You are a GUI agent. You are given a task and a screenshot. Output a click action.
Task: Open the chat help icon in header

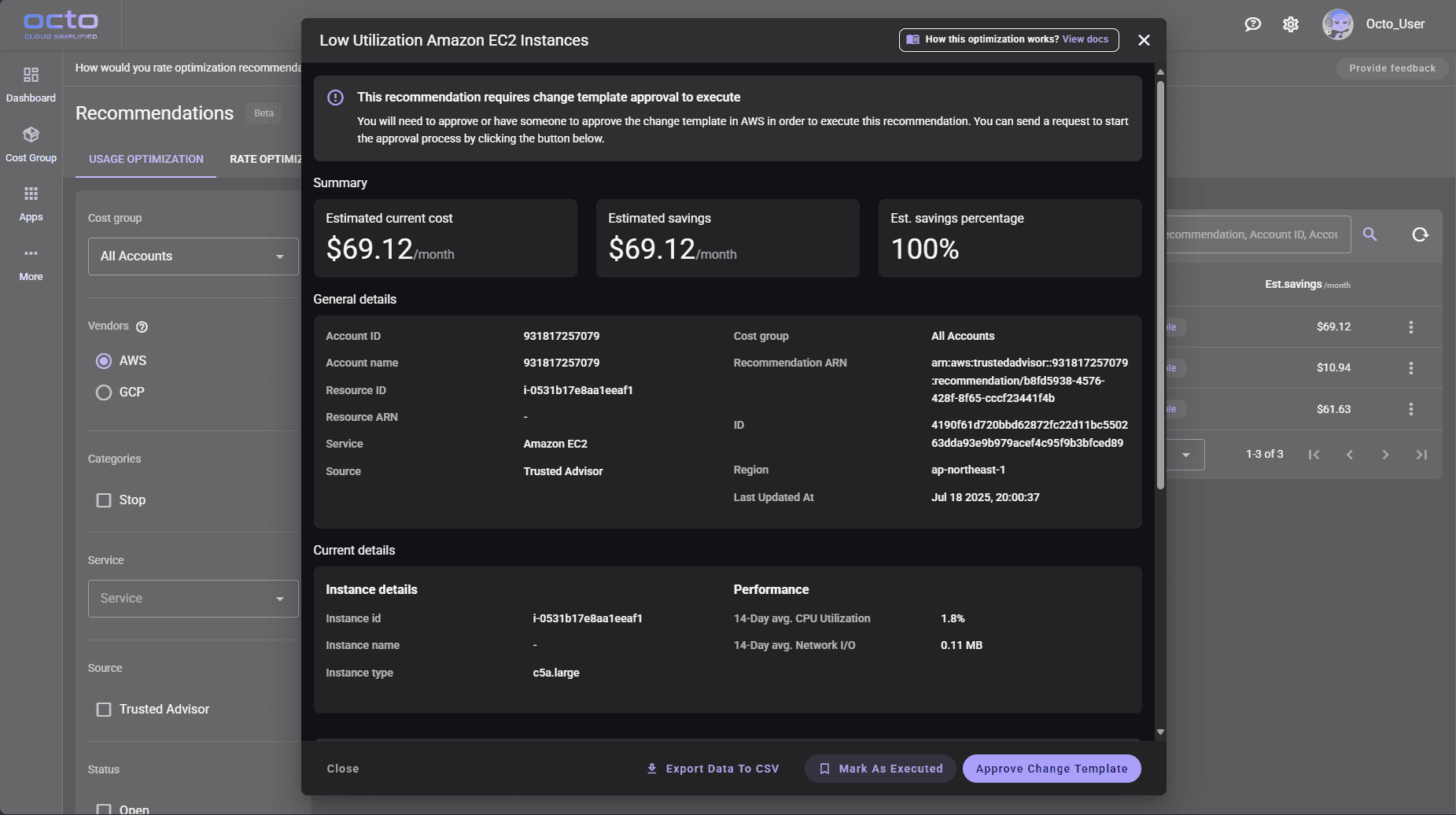click(x=1252, y=24)
